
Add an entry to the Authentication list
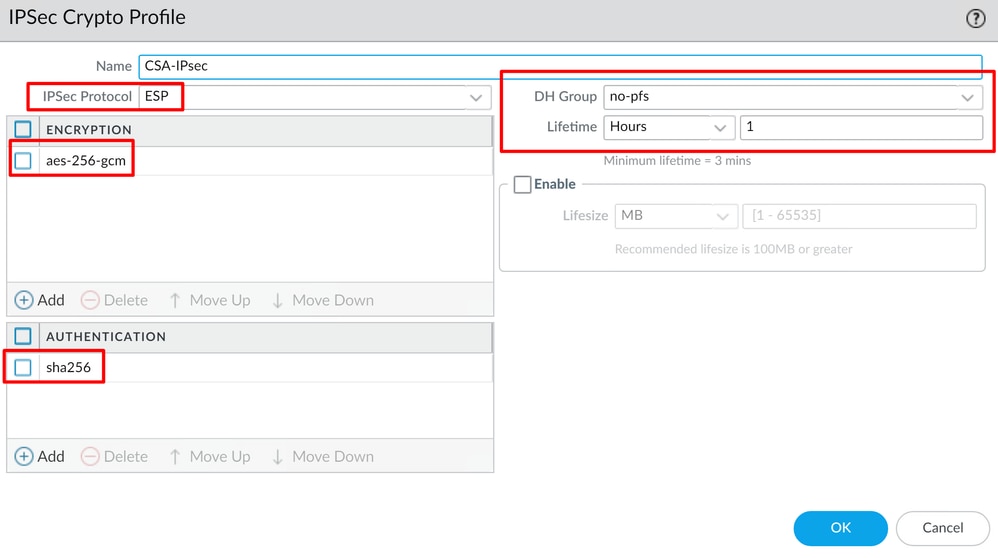[x=39, y=456]
